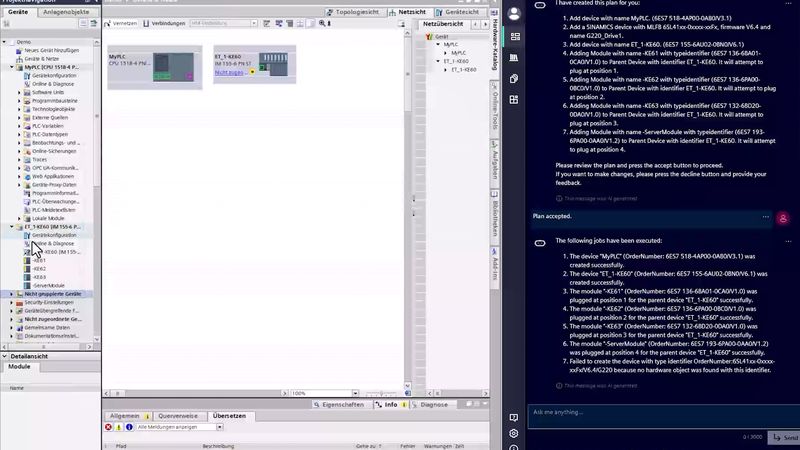This screenshot has width=800, height=450.
Task: Click the zoom magnifier icon in network toolbar
Action: coord(322,23)
